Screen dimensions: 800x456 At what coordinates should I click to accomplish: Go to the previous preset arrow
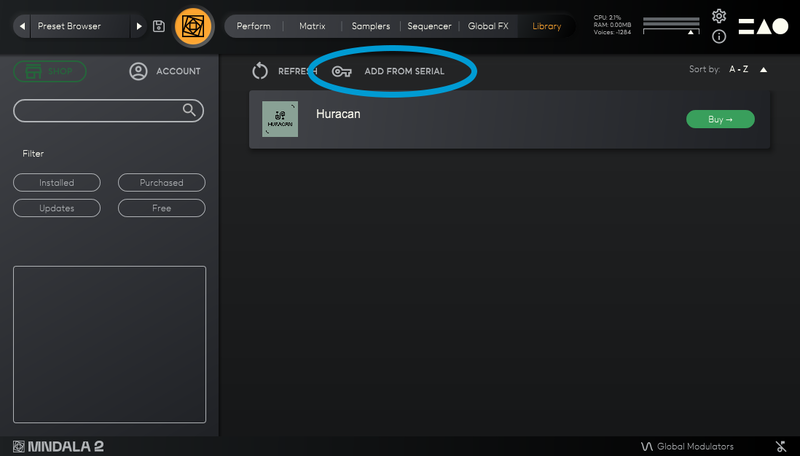[x=22, y=26]
